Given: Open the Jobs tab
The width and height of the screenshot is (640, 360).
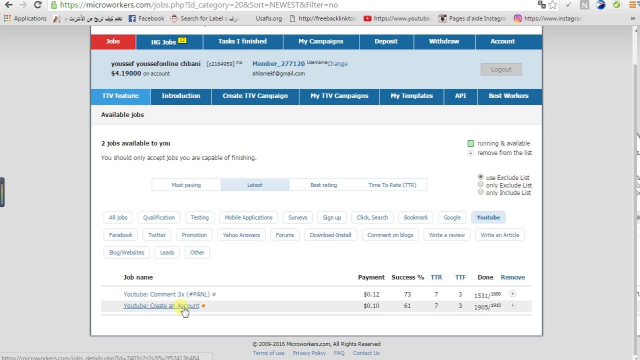Looking at the screenshot, I should pos(113,42).
